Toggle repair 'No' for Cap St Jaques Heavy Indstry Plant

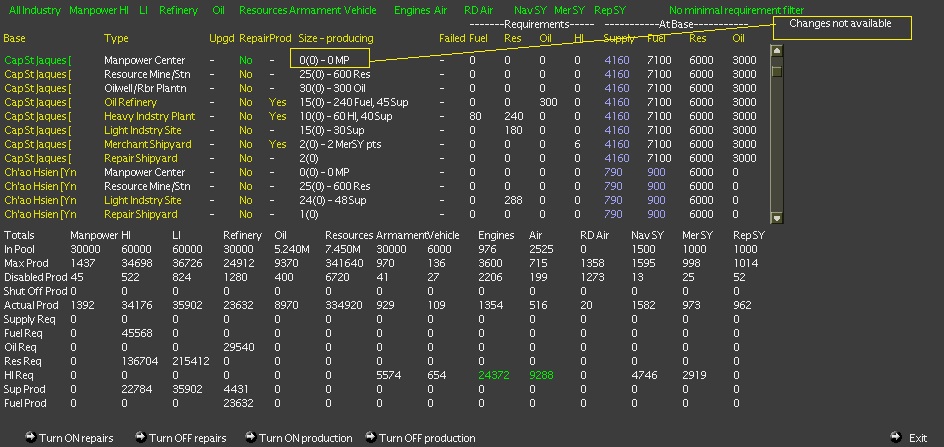pos(246,116)
